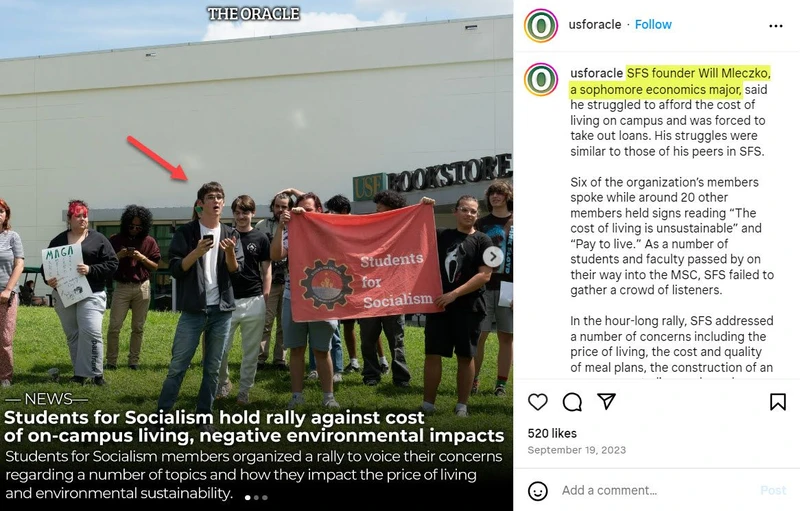The width and height of the screenshot is (800, 511).
Task: Click the Post comment button
Action: point(773,491)
